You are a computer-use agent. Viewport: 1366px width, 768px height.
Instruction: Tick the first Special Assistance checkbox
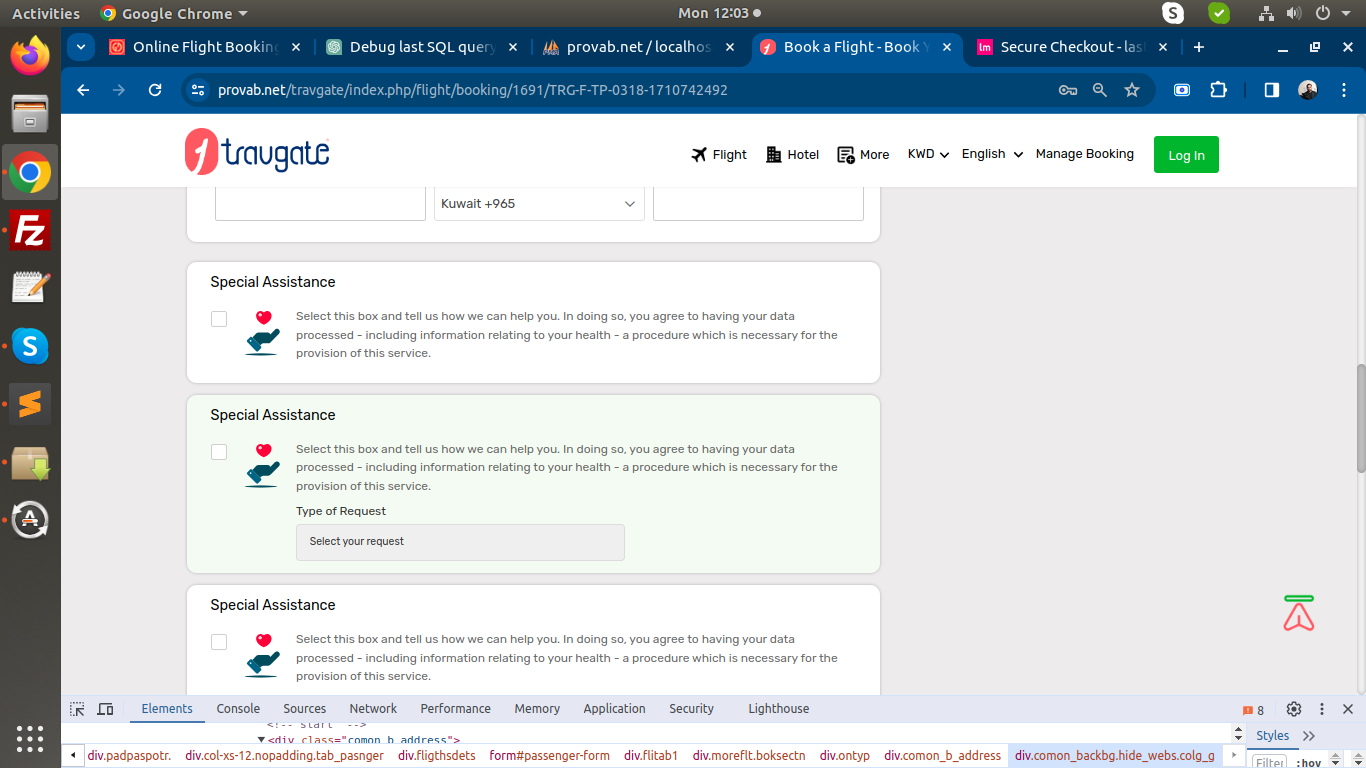click(x=219, y=319)
